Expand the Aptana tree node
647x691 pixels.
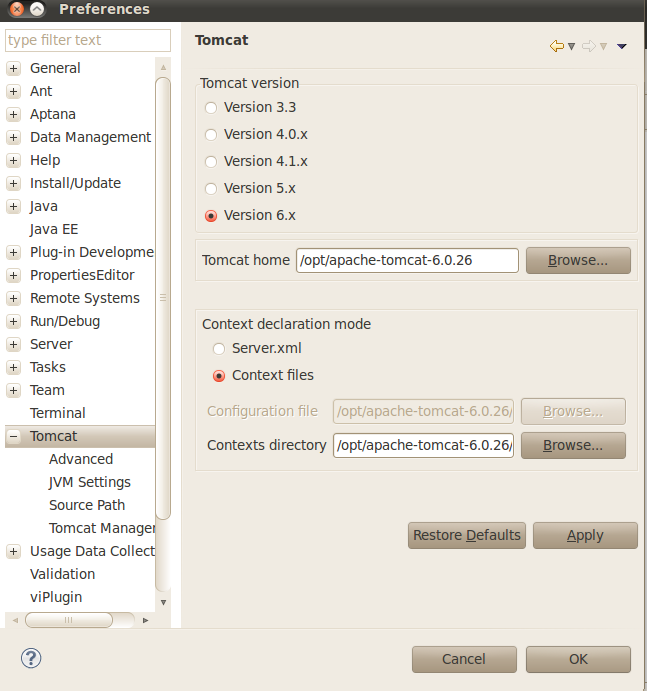14,115
